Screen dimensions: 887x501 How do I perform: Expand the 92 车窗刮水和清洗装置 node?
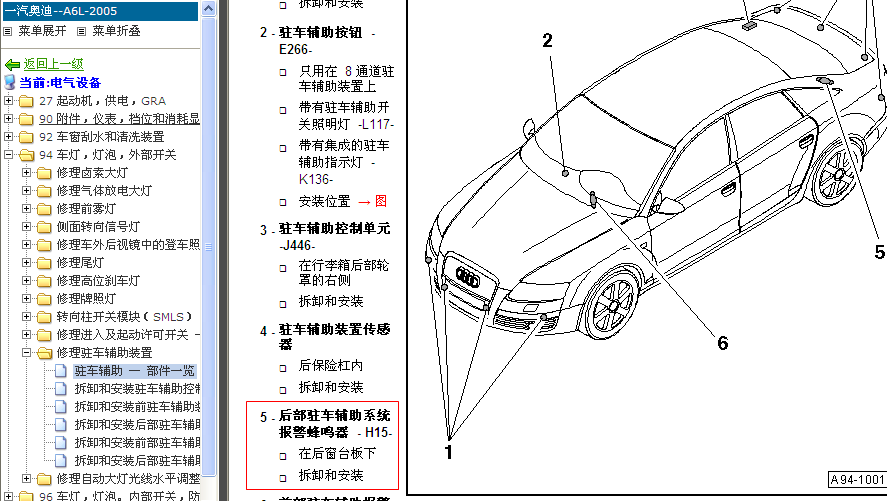[8, 136]
